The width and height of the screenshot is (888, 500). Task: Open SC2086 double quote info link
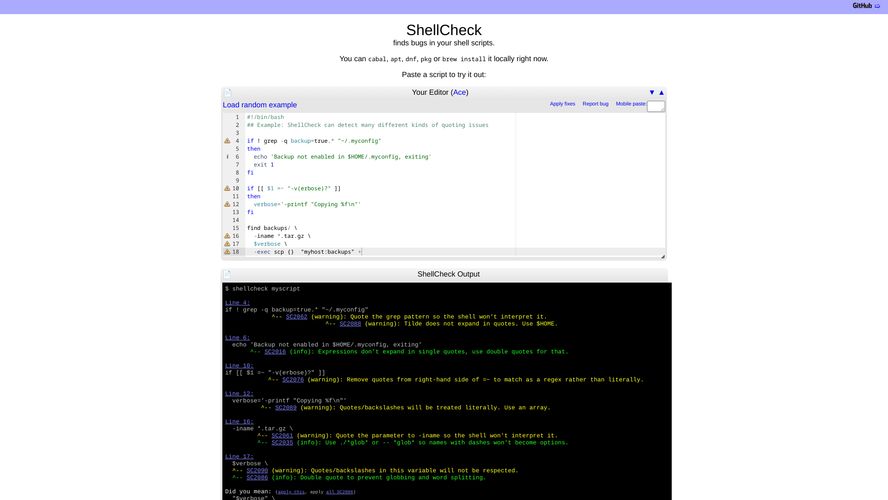point(257,477)
